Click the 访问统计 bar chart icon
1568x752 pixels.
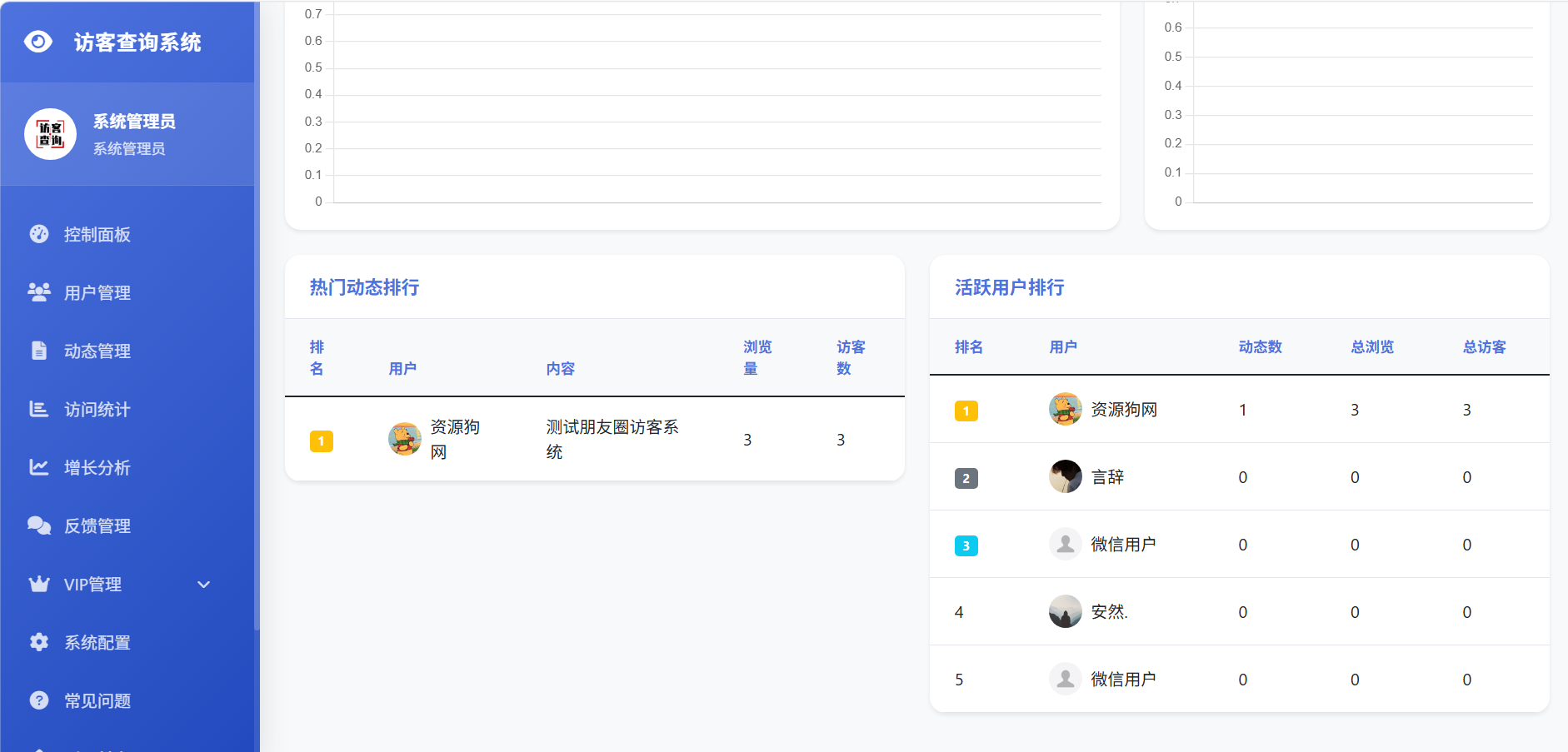click(39, 409)
